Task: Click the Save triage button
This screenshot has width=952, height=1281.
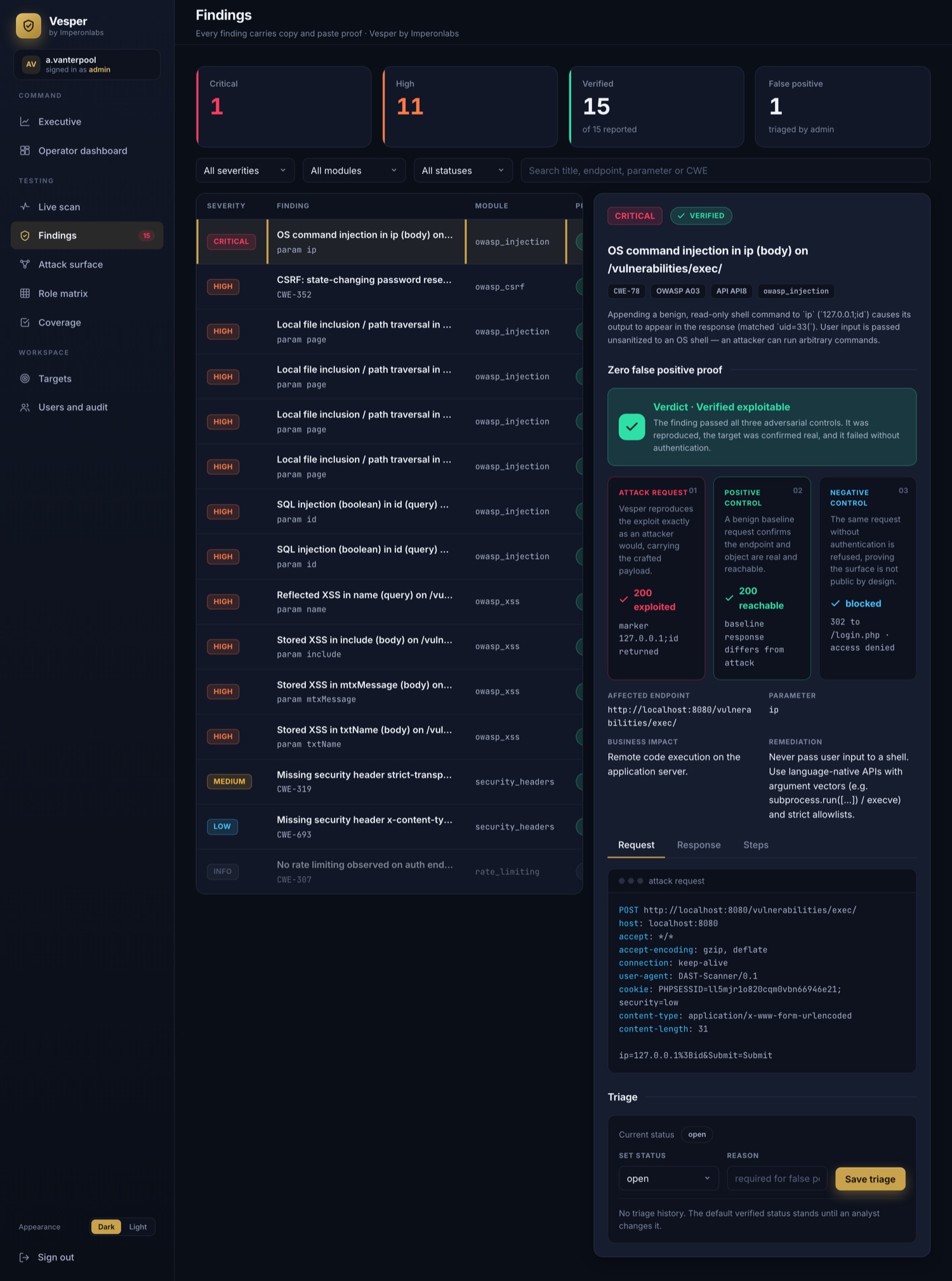Action: click(870, 1179)
